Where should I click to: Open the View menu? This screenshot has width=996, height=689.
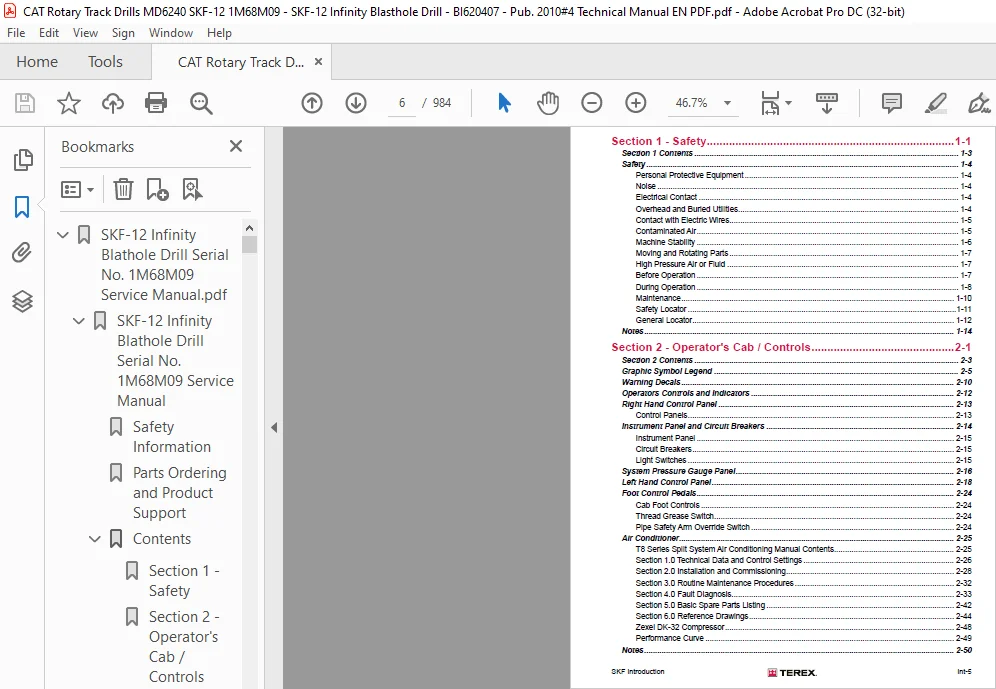point(85,32)
